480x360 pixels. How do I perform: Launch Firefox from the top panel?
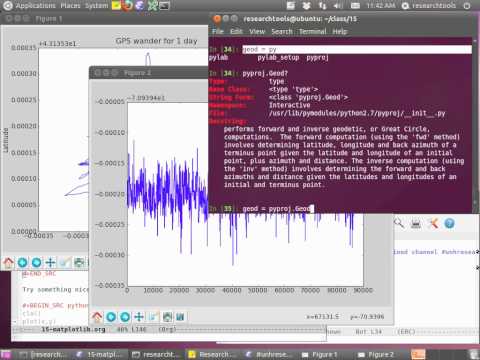pyautogui.click(x=128, y=6)
